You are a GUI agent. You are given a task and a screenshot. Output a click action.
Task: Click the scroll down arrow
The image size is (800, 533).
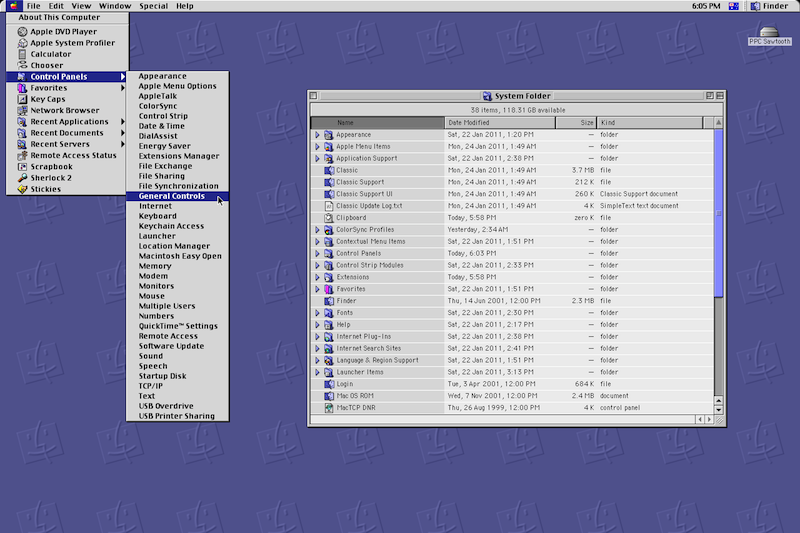[x=718, y=410]
